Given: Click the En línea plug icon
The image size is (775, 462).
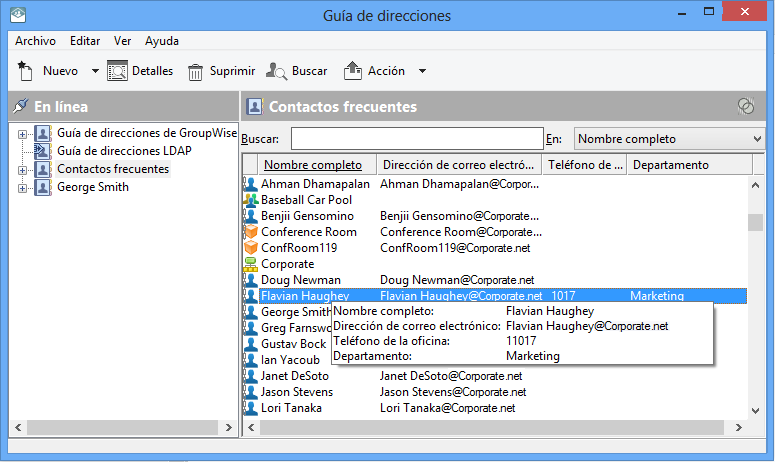Looking at the screenshot, I should pyautogui.click(x=20, y=106).
